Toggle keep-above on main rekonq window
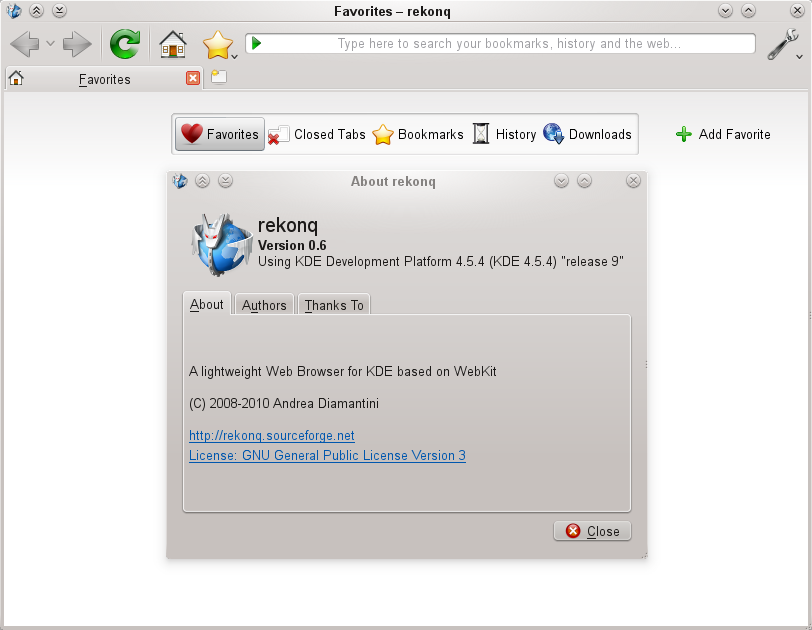The image size is (812, 630). (37, 10)
